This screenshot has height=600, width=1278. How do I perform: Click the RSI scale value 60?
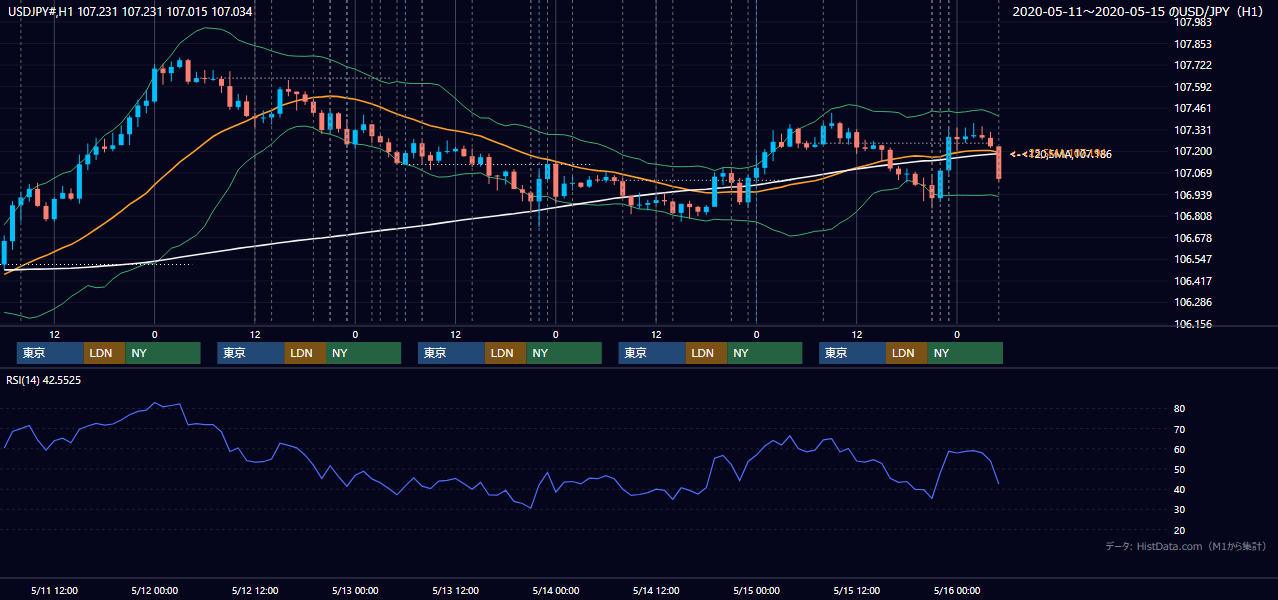1179,449
